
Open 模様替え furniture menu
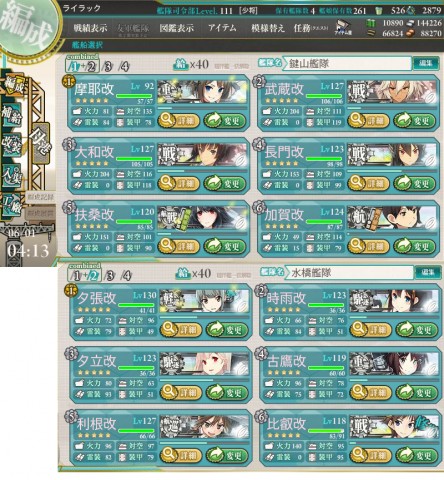click(268, 28)
